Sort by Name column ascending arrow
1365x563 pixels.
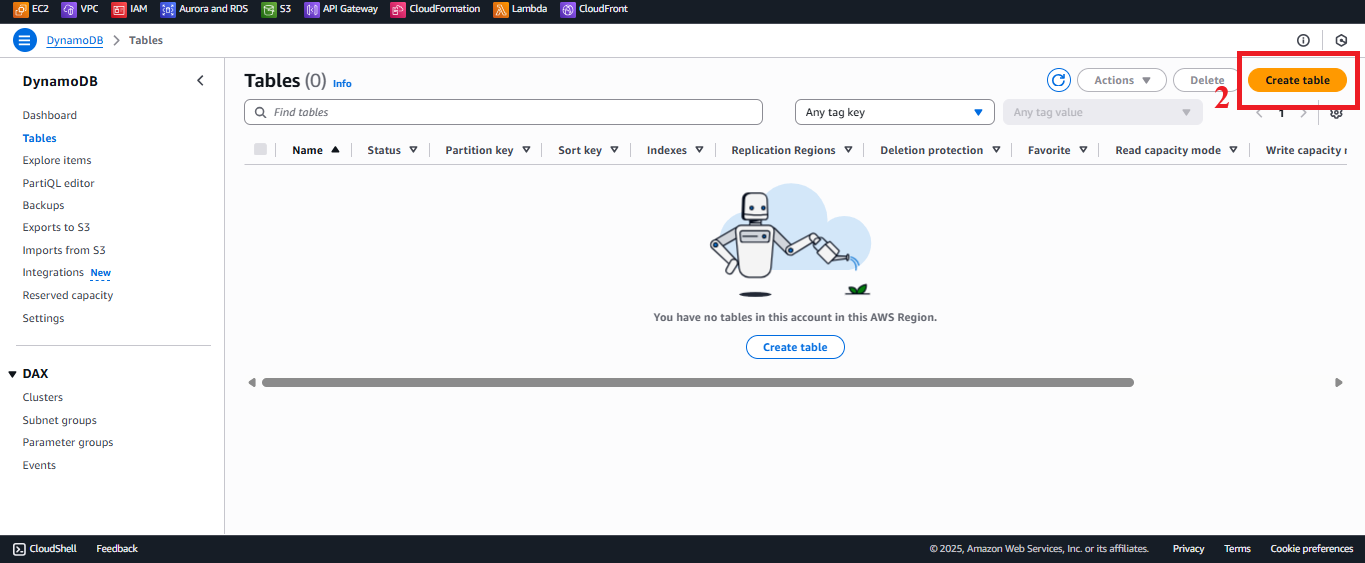(x=335, y=150)
